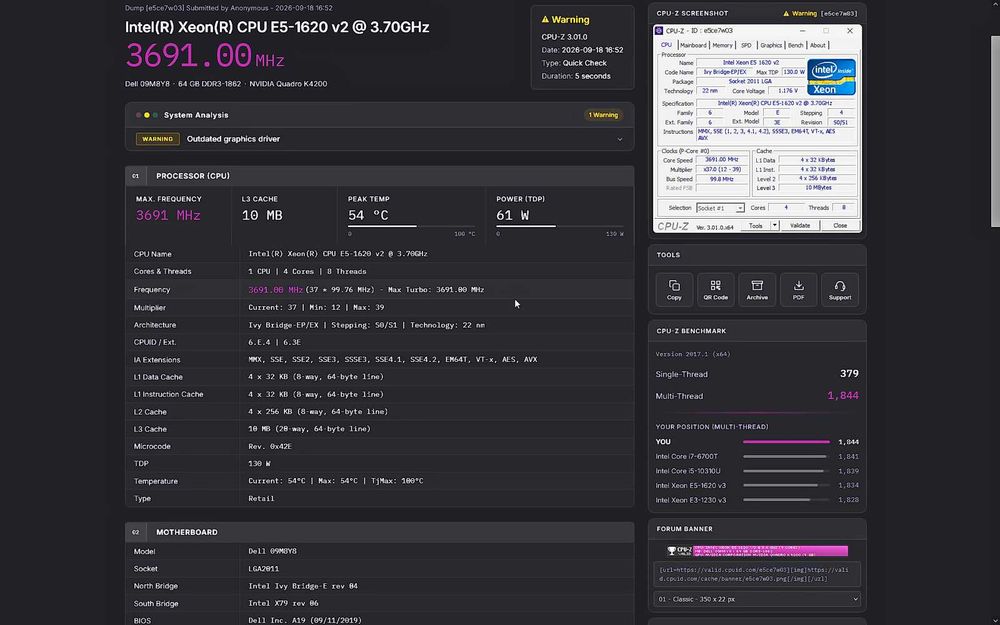Click the Single-Thread score 379
Viewport: 1000px width, 625px height.
(849, 374)
